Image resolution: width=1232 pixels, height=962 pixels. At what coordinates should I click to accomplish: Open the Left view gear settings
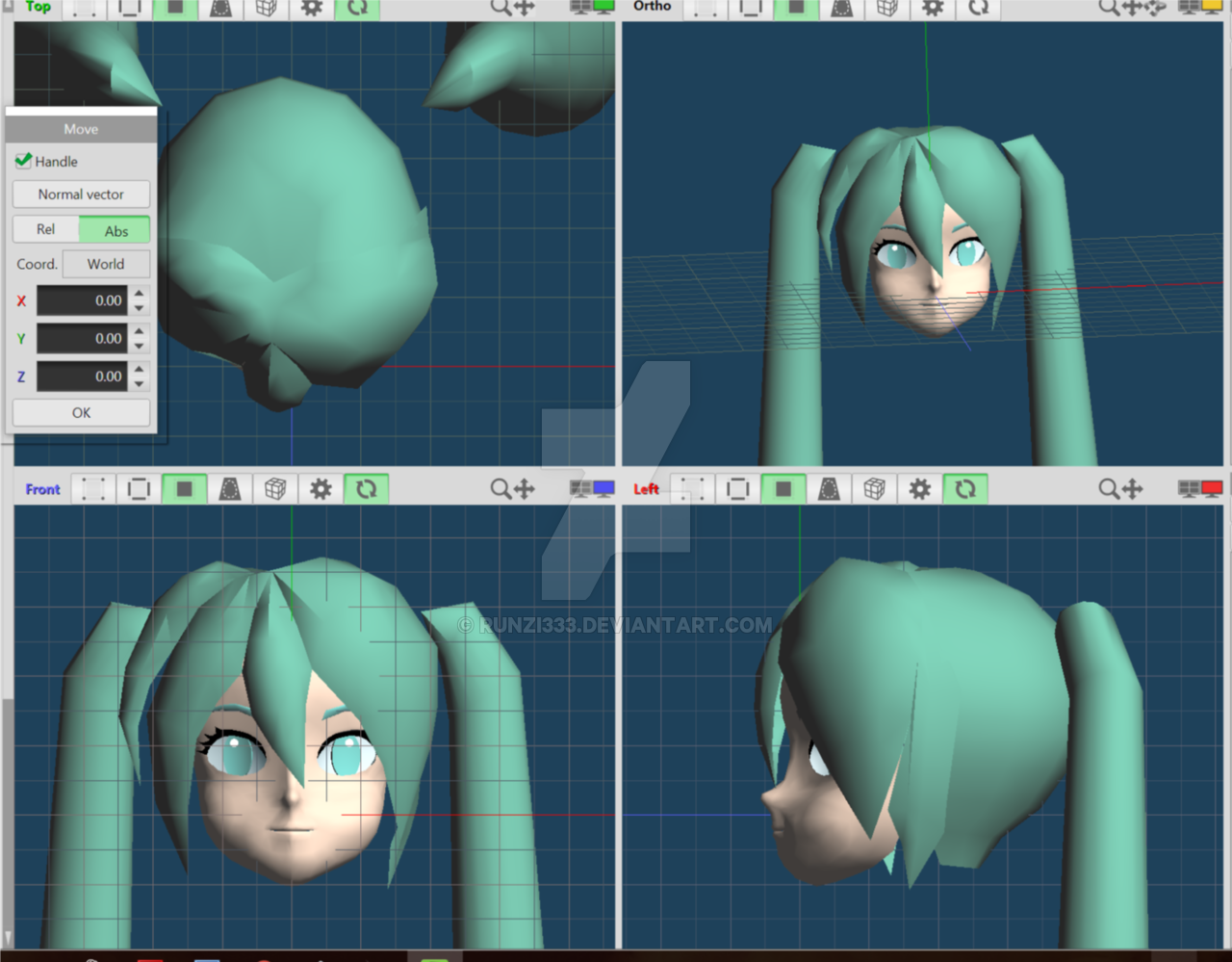(x=920, y=489)
